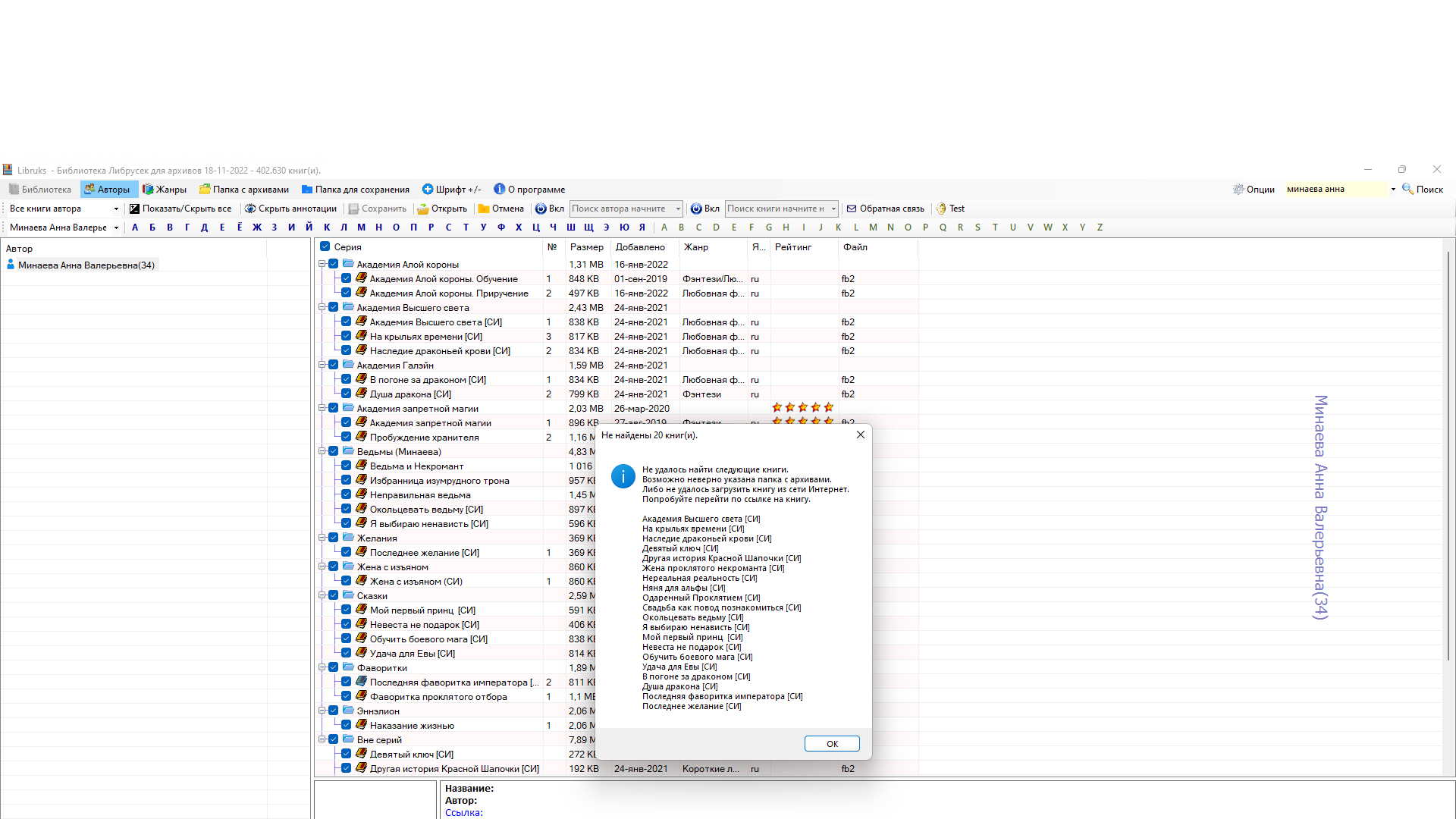Image resolution: width=1456 pixels, height=819 pixels.
Task: Collapse the Академия Алой короны series
Action: [x=322, y=264]
